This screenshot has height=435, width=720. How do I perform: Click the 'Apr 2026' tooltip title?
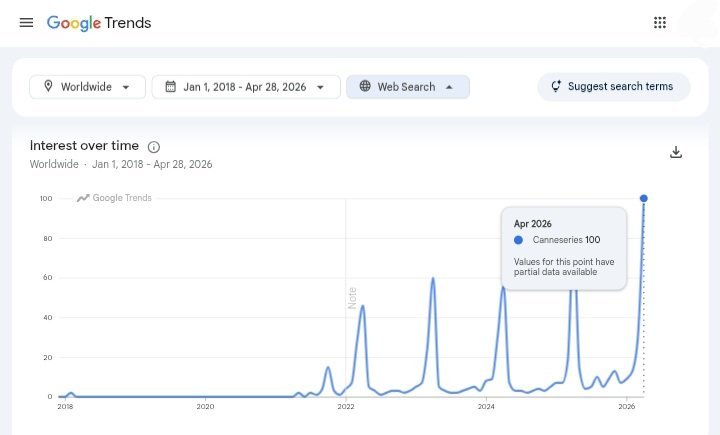(x=533, y=224)
